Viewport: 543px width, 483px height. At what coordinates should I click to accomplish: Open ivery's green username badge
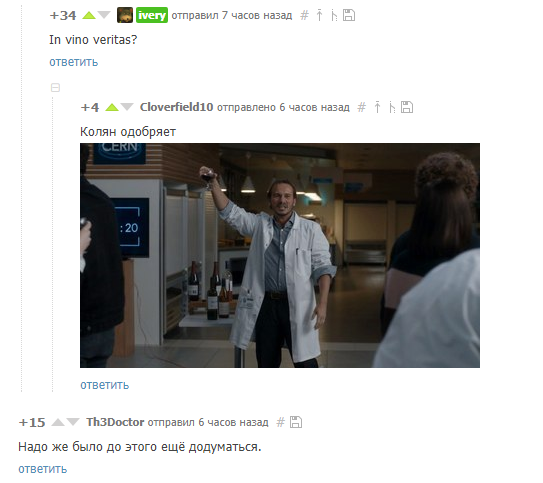tap(152, 15)
